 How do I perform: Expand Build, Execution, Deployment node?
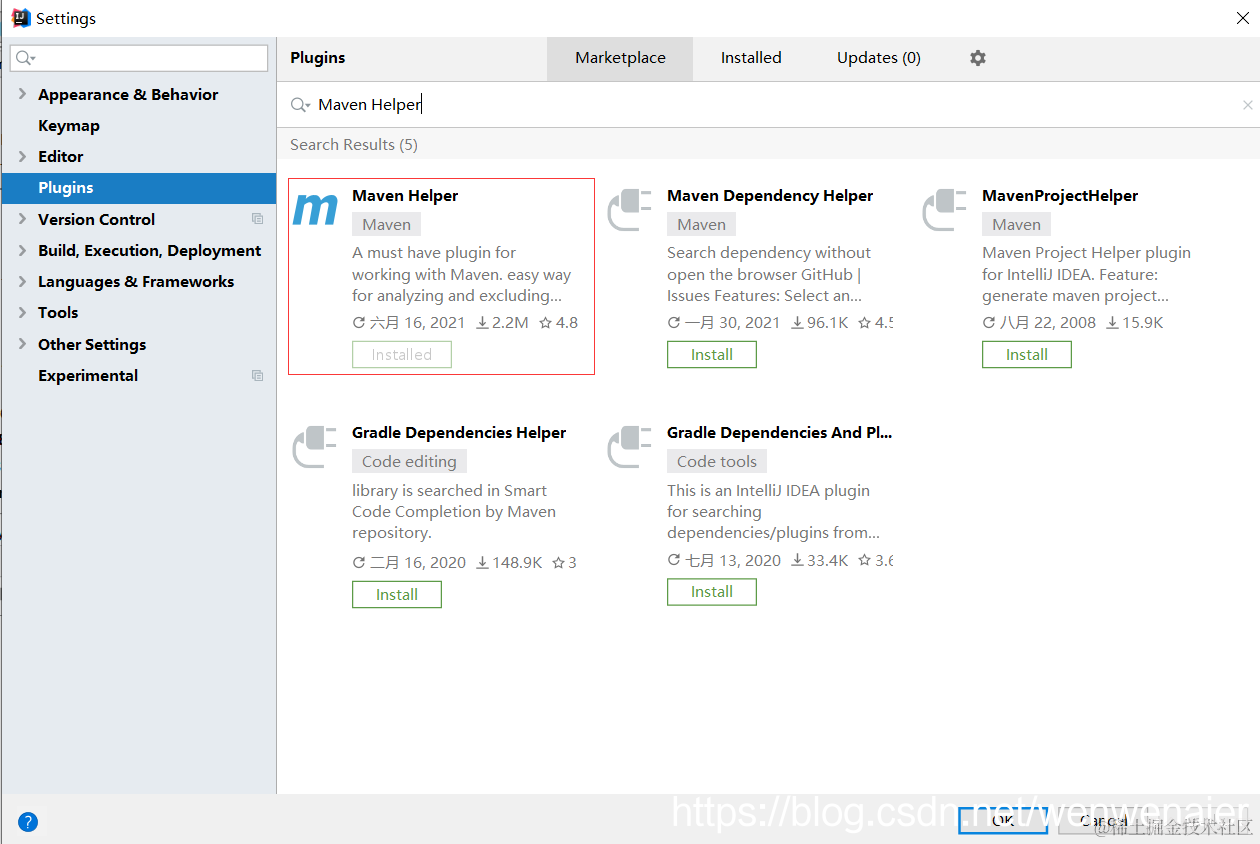pos(22,250)
